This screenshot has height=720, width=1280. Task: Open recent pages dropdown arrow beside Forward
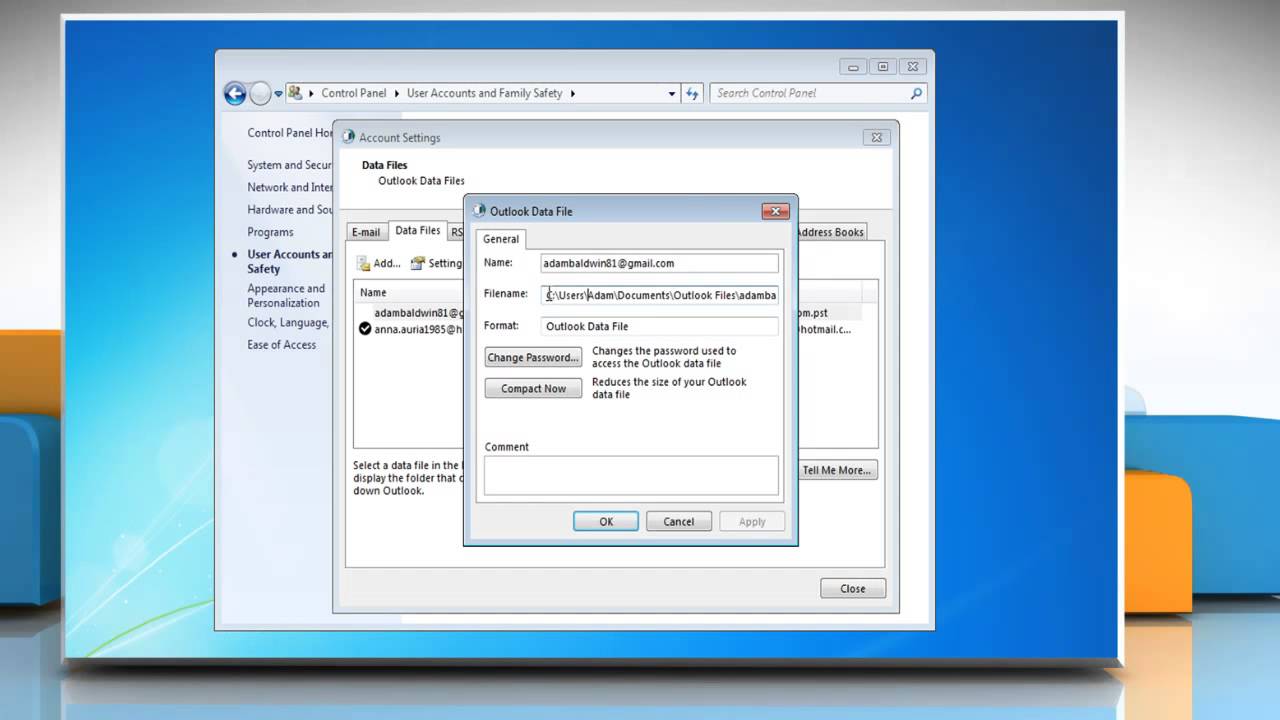tap(278, 94)
